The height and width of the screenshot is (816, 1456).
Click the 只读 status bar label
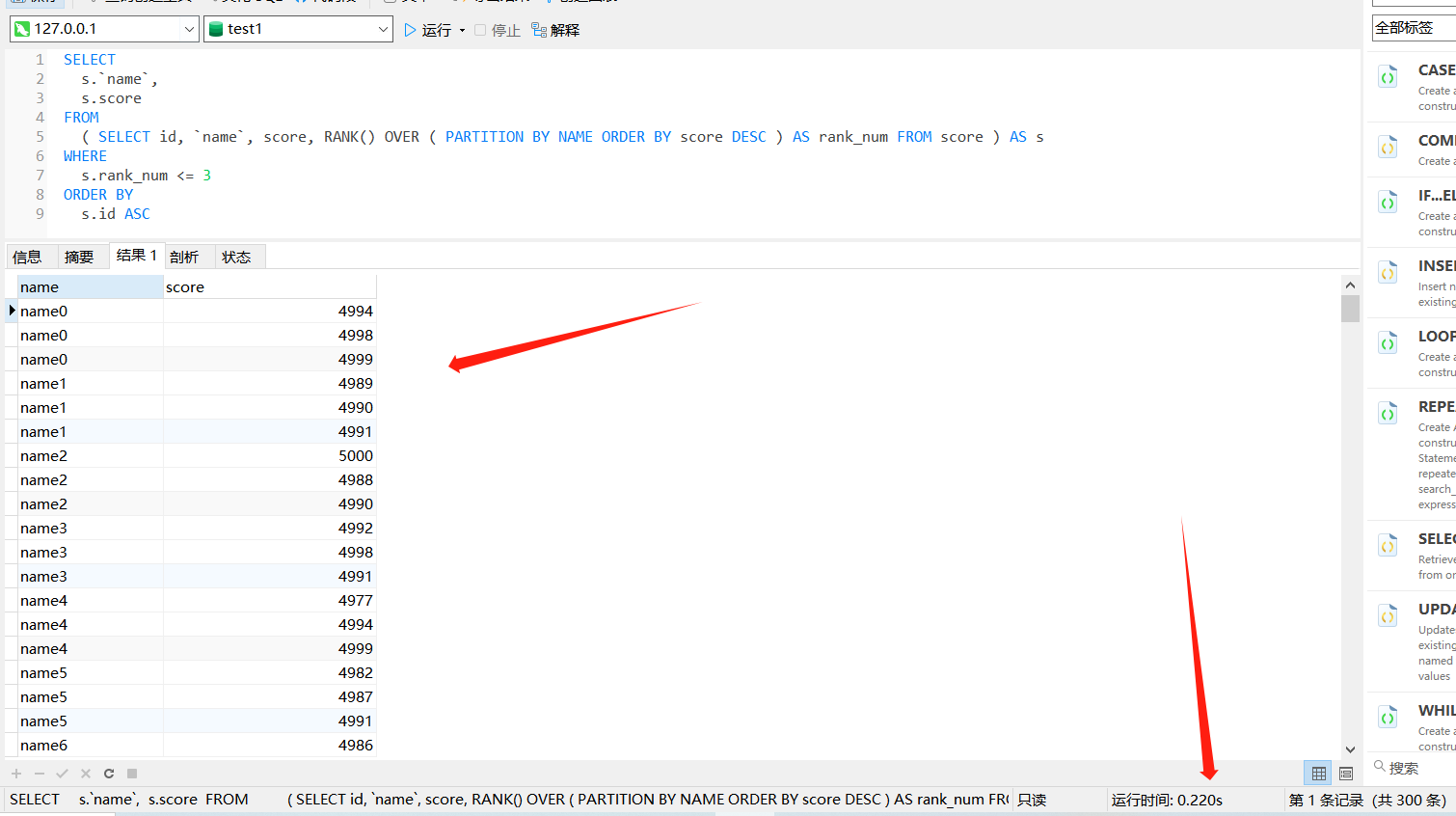(x=1032, y=800)
